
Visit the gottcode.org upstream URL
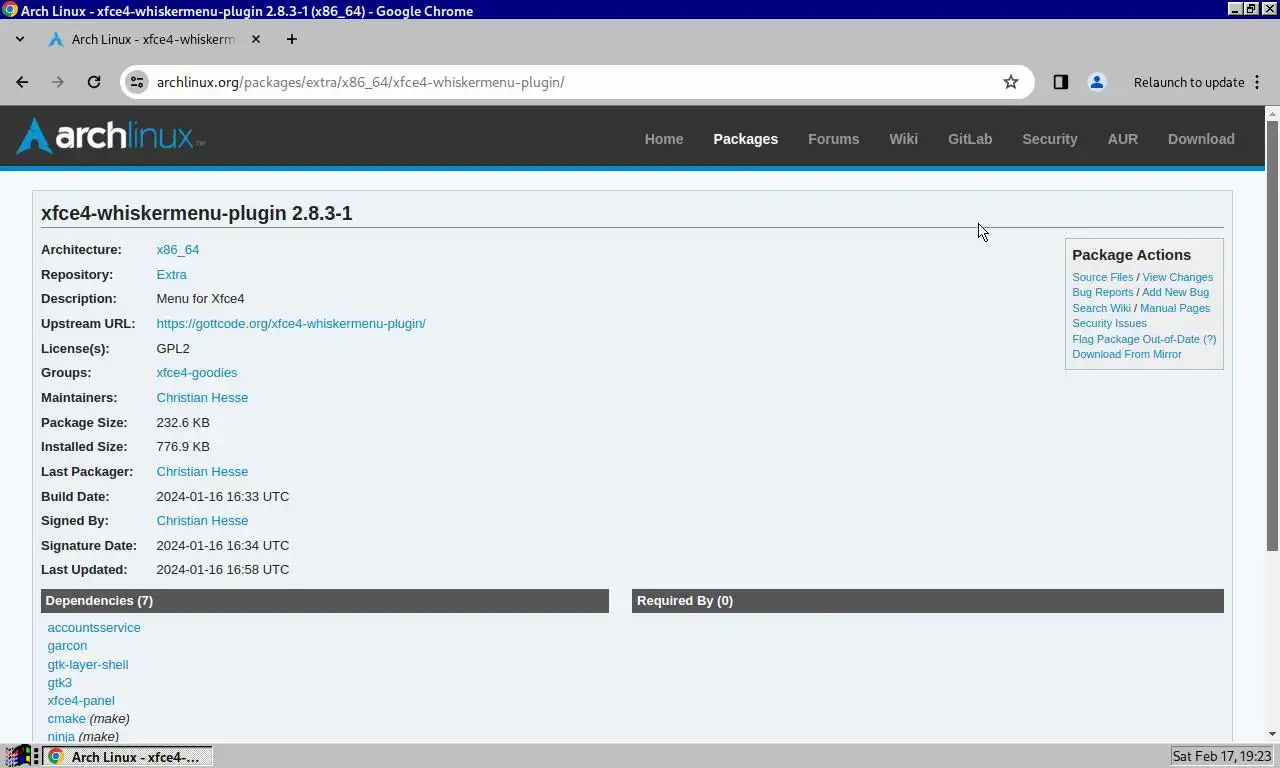pyautogui.click(x=291, y=323)
